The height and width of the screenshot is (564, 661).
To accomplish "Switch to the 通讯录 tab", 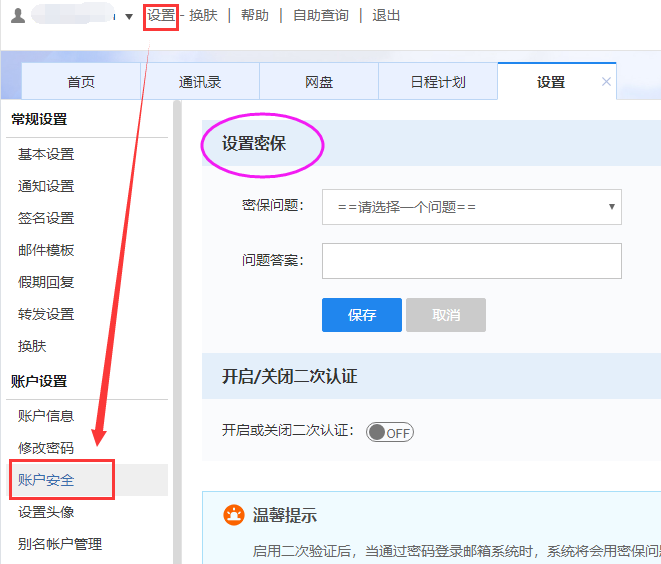I will [x=200, y=82].
